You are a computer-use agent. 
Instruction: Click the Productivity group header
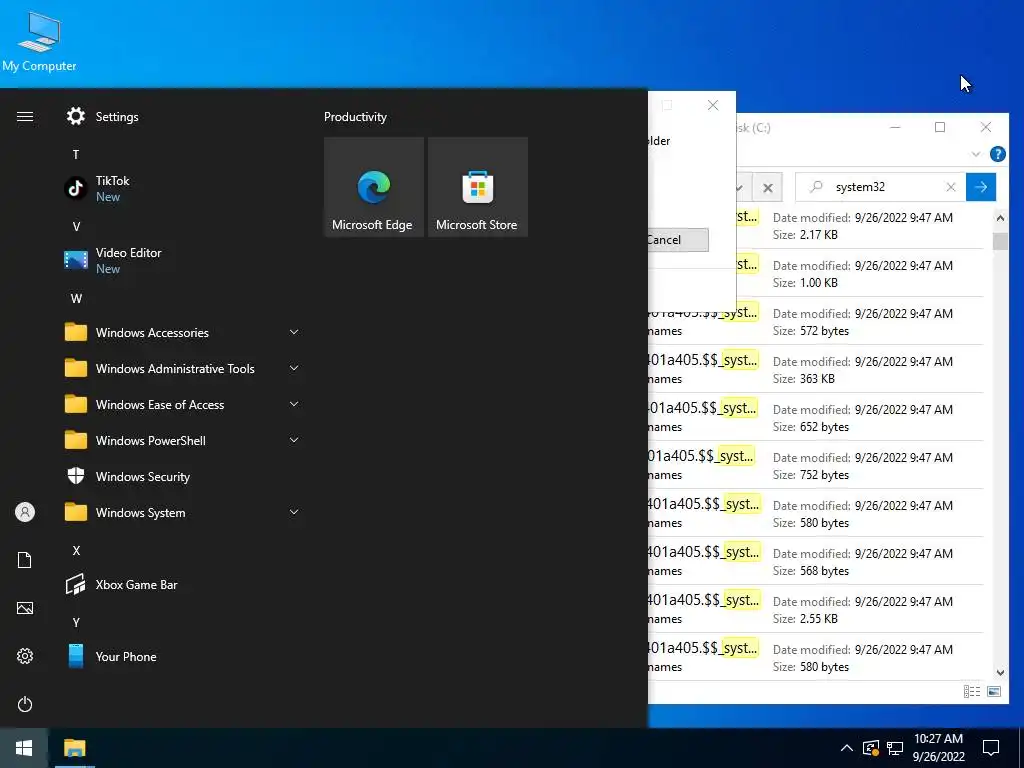point(355,117)
